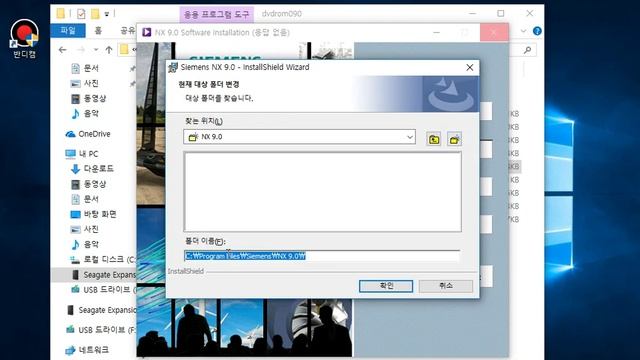Click the quick access properties checkmark icon
The image size is (640, 360).
81,14
